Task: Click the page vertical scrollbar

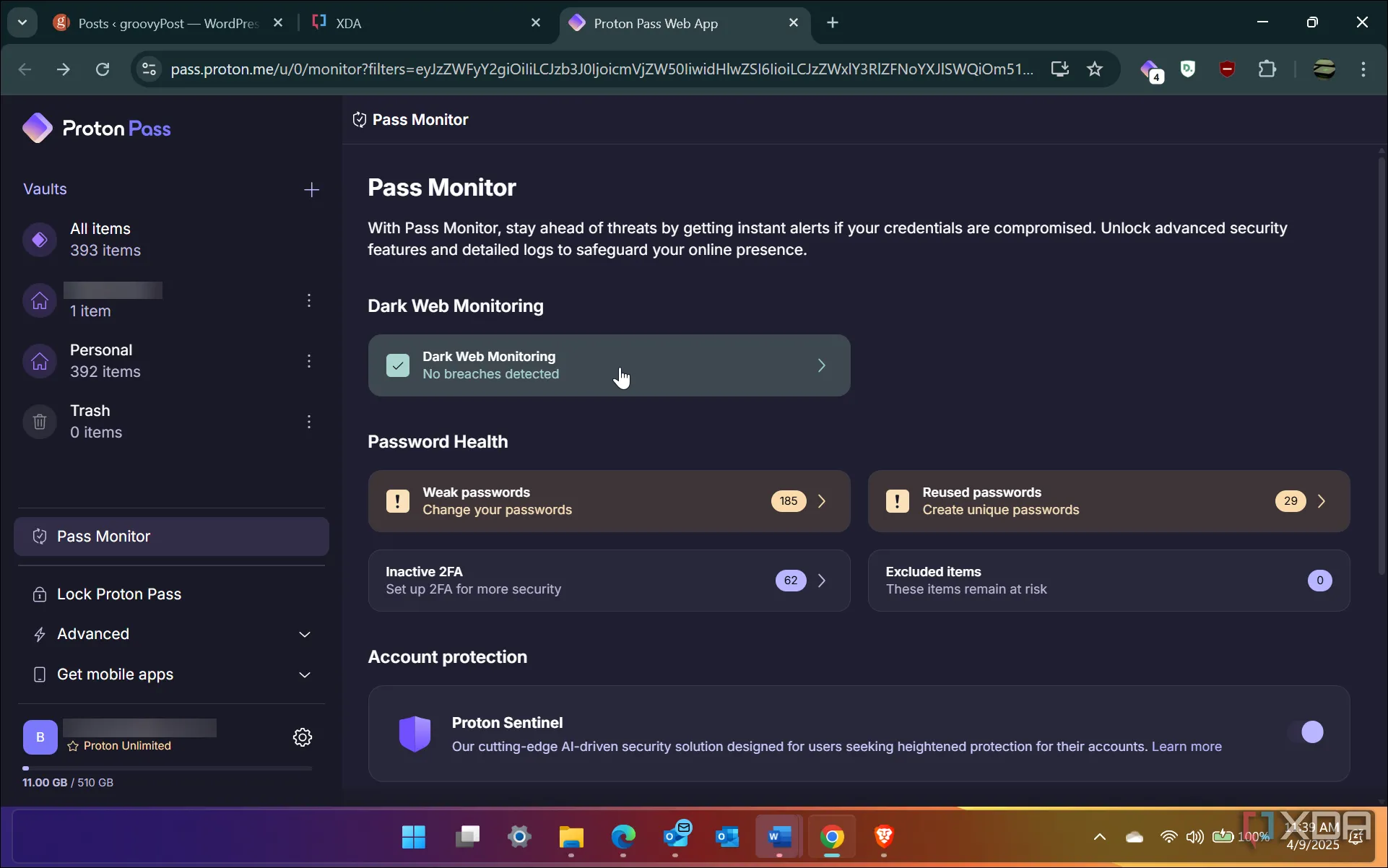Action: pyautogui.click(x=1382, y=367)
